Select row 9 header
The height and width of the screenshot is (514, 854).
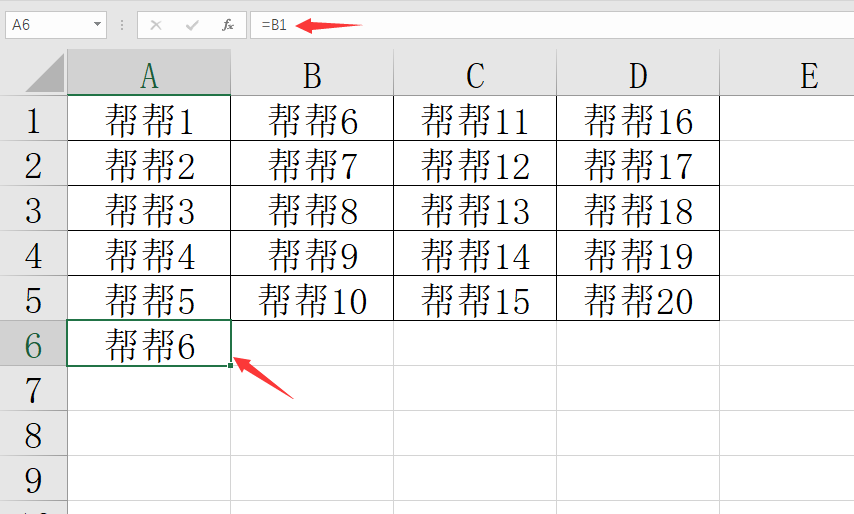coord(33,479)
